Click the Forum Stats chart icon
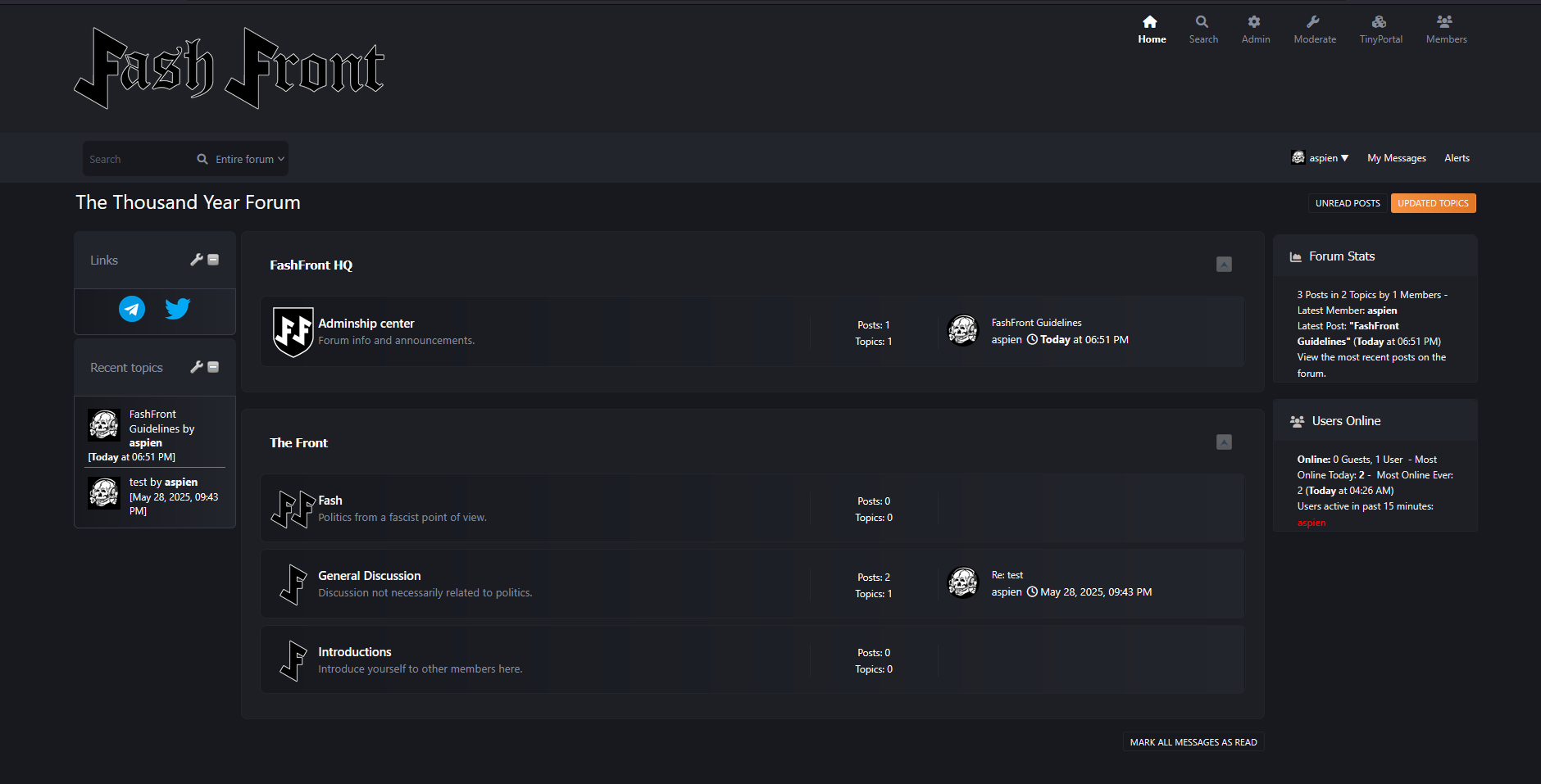The height and width of the screenshot is (784, 1541). [1296, 256]
